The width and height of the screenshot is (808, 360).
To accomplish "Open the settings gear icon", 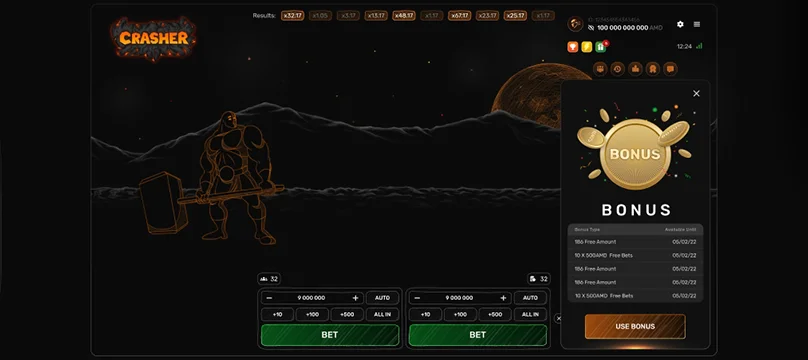I will tap(680, 24).
